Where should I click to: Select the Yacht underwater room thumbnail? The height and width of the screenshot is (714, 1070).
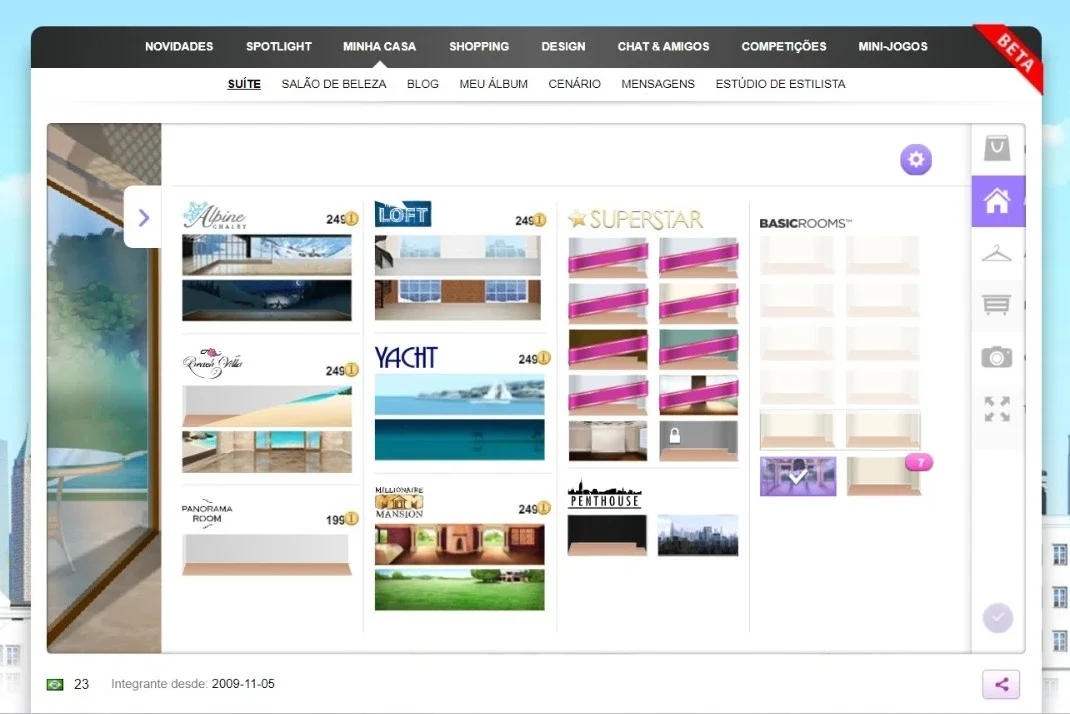click(459, 440)
